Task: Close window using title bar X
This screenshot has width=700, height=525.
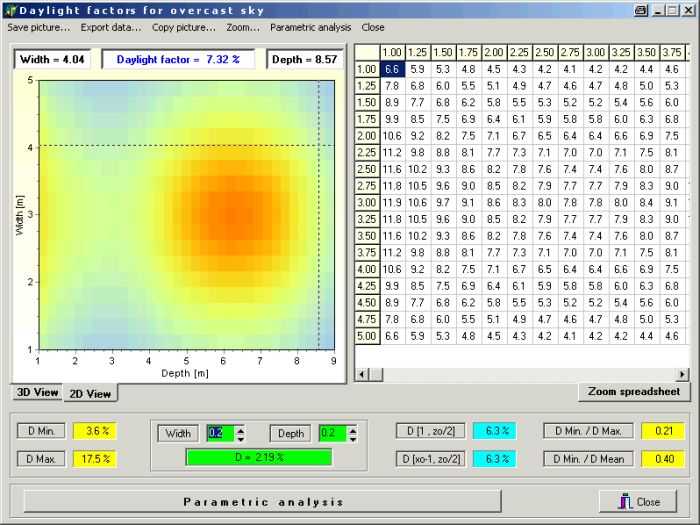Action: coord(689,10)
